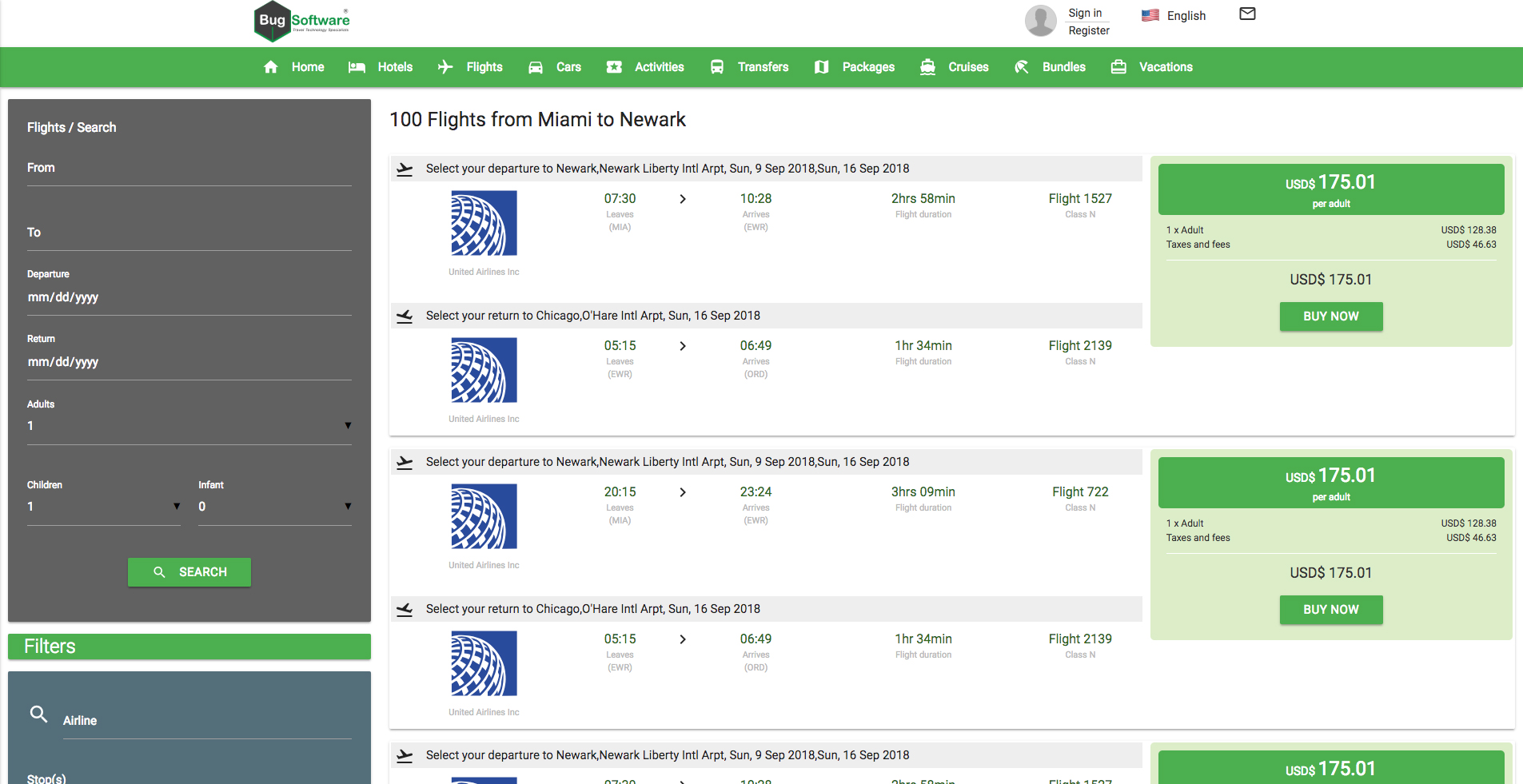Open the Home menu item
The image size is (1523, 784).
coord(308,67)
